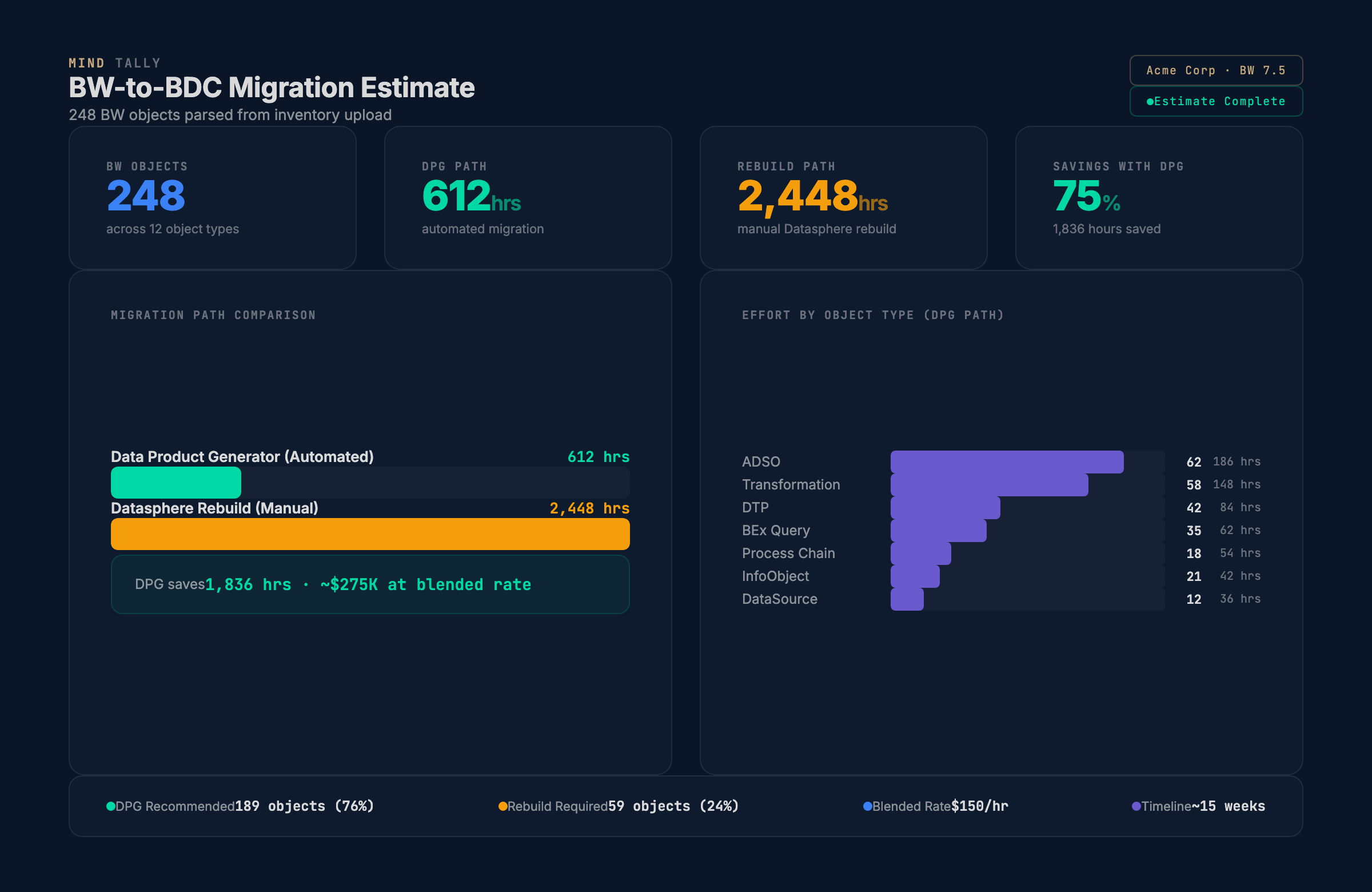This screenshot has height=892, width=1372.
Task: Select the Transformation row label
Action: [791, 484]
